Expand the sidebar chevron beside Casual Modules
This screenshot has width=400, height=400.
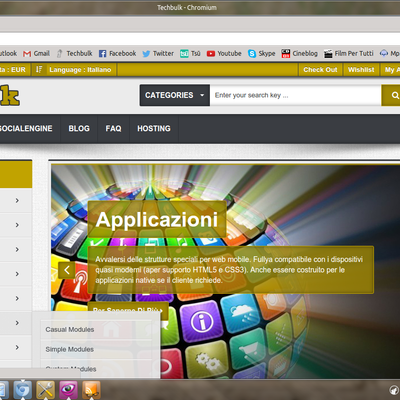[x=17, y=323]
